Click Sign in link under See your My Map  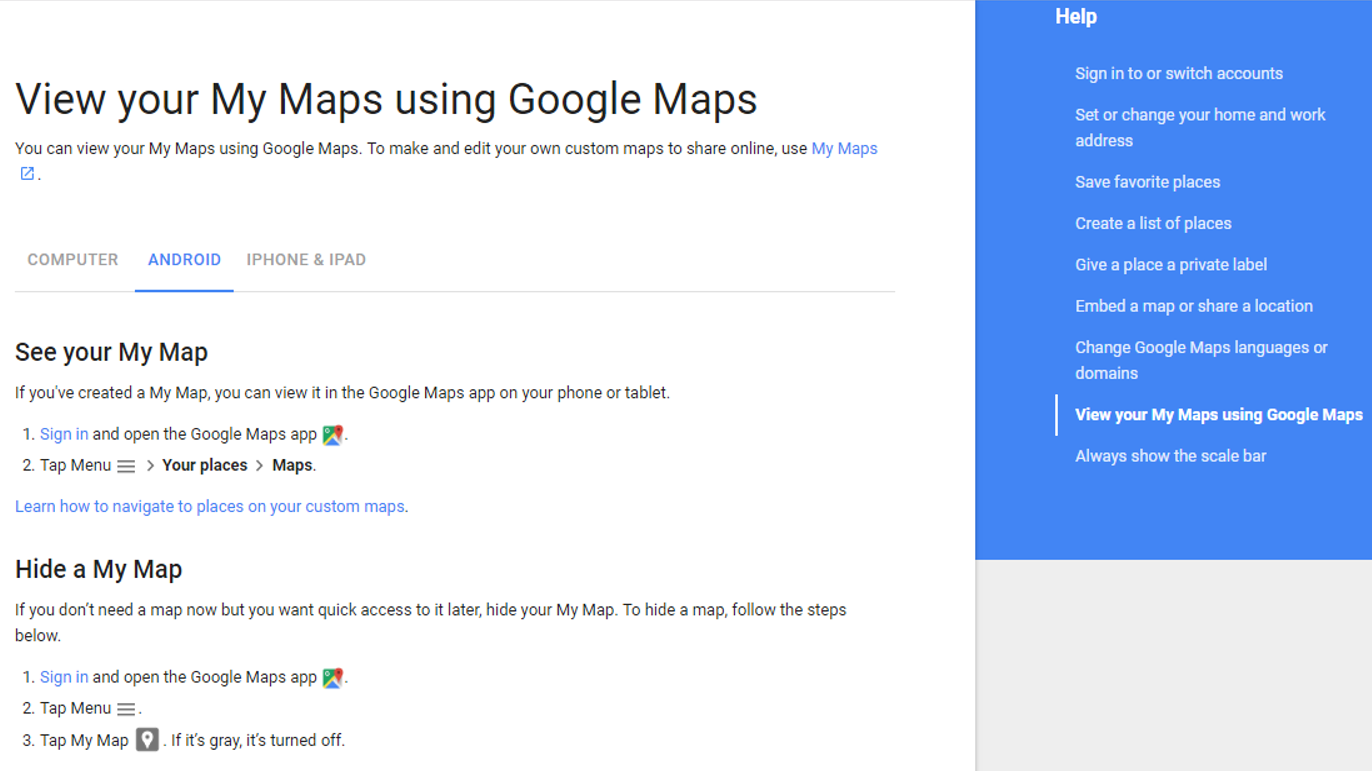pos(64,434)
